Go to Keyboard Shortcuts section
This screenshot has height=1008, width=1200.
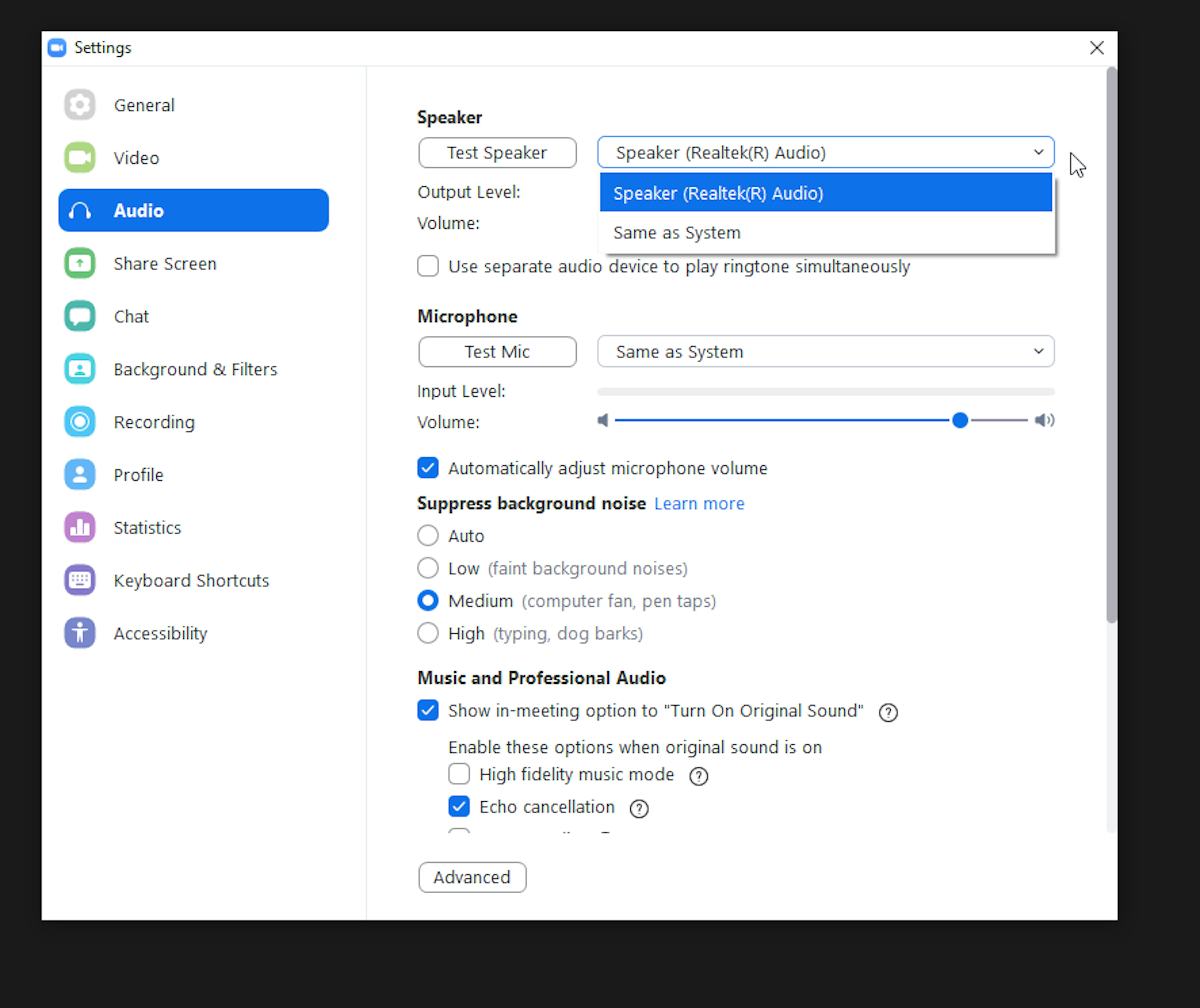(191, 581)
